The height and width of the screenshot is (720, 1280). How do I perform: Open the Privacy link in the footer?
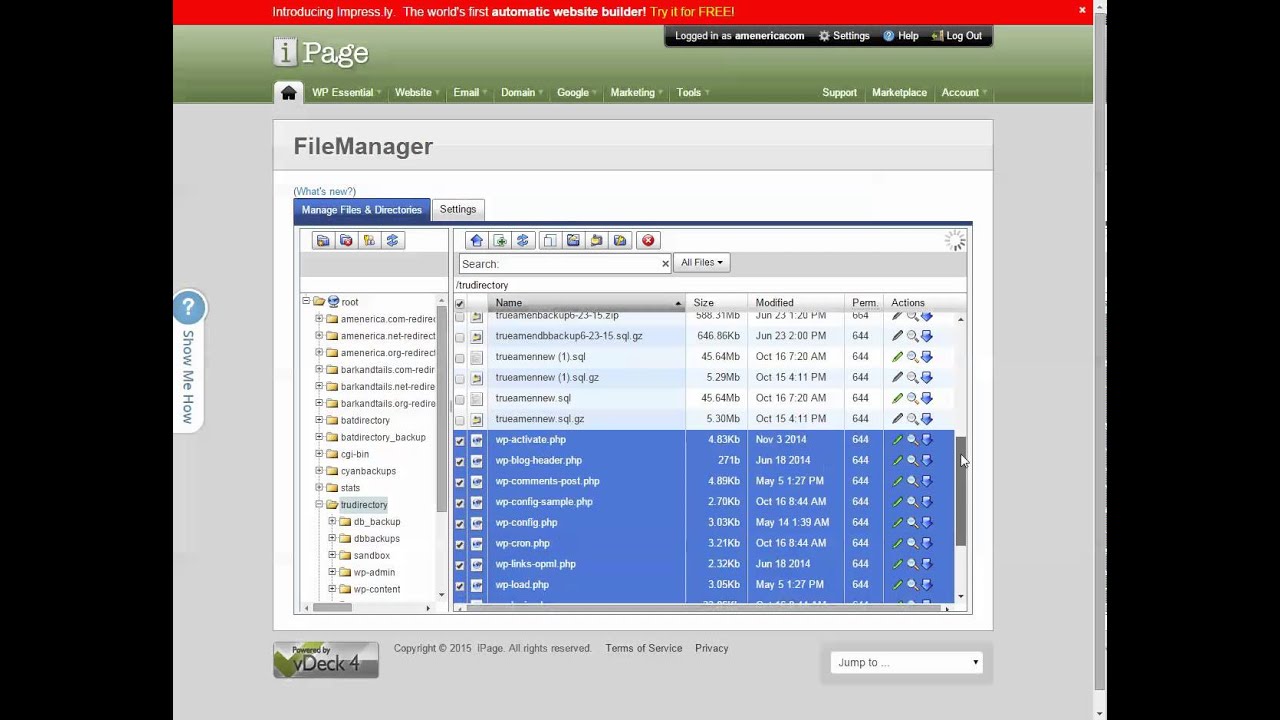712,649
